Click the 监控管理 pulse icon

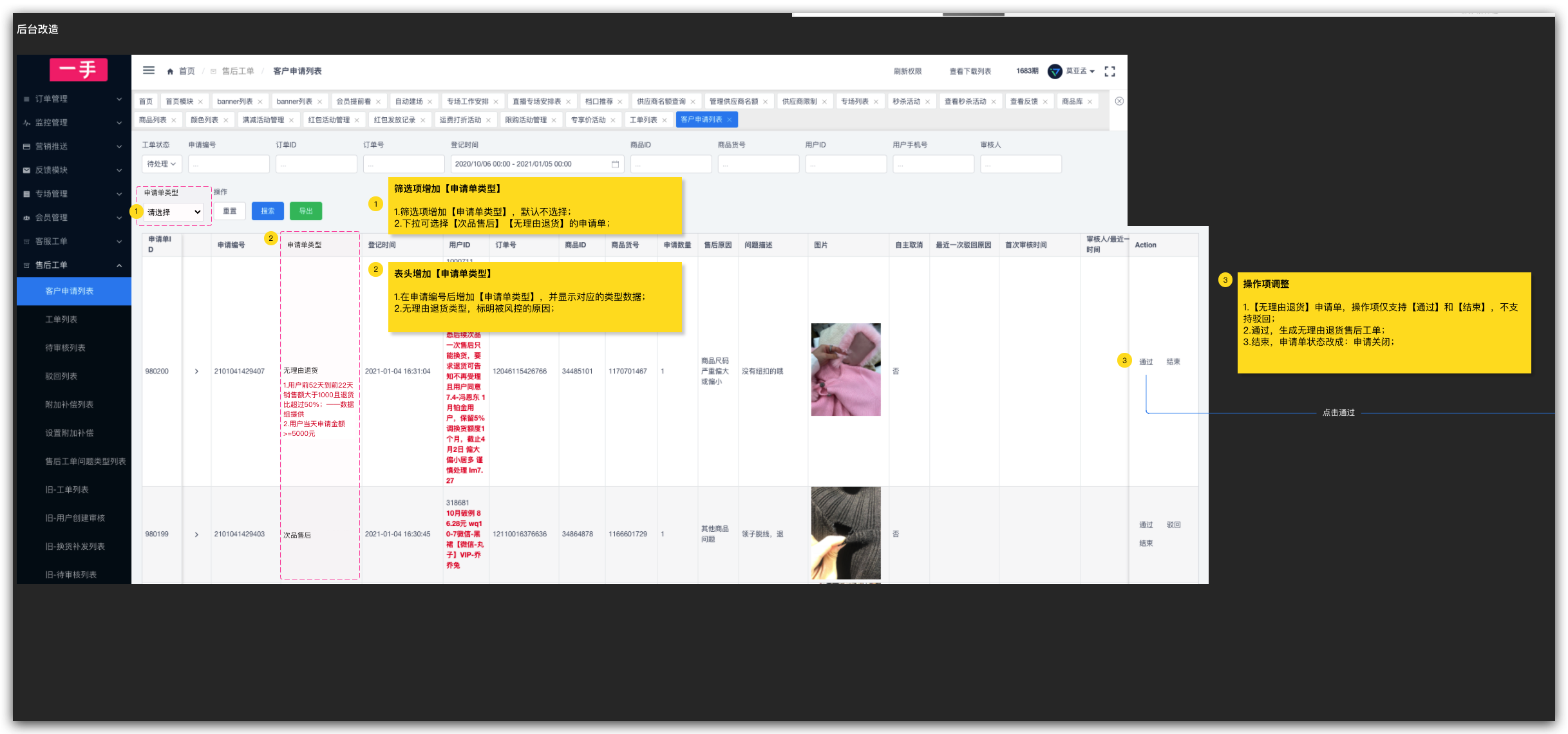coord(26,123)
